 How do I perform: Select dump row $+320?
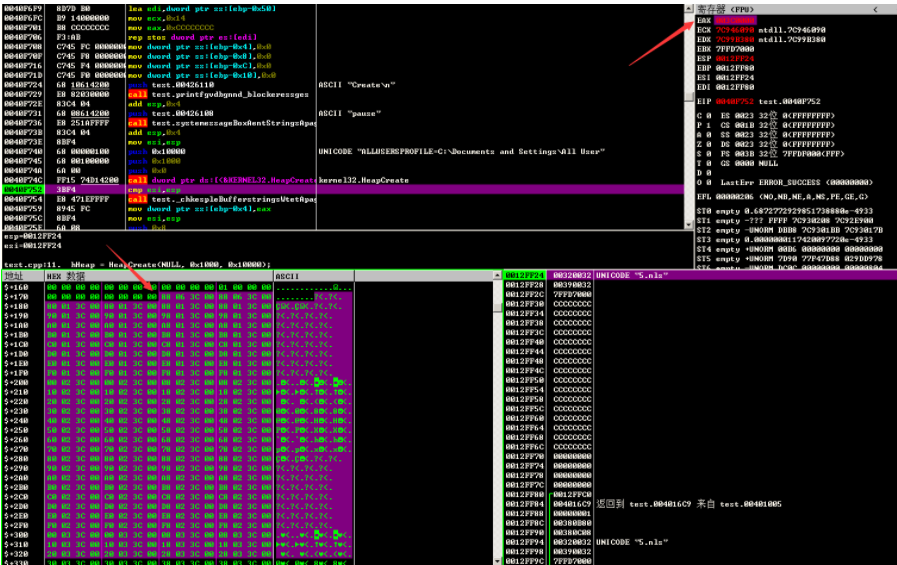[x=178, y=554]
